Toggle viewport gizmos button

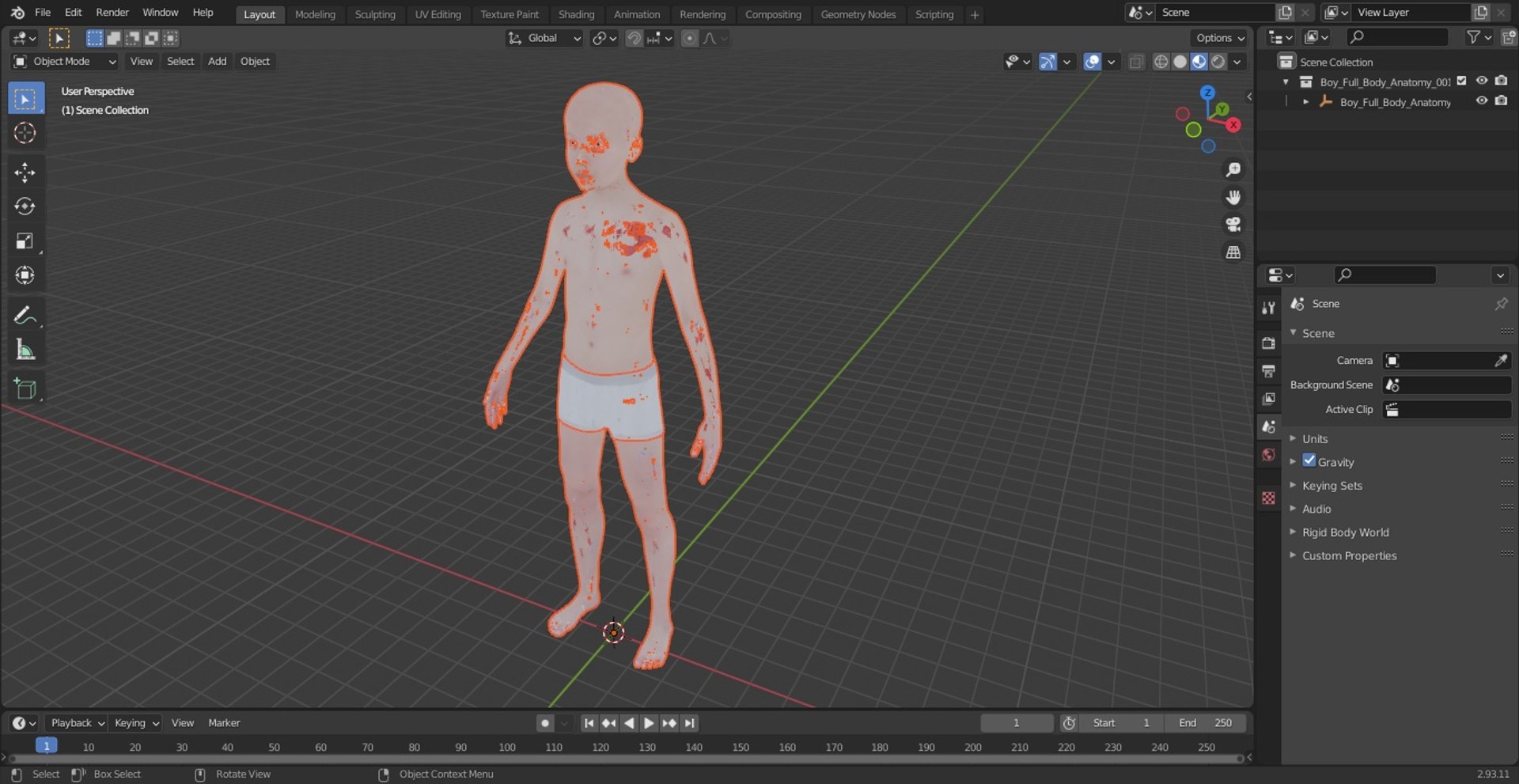1047,62
